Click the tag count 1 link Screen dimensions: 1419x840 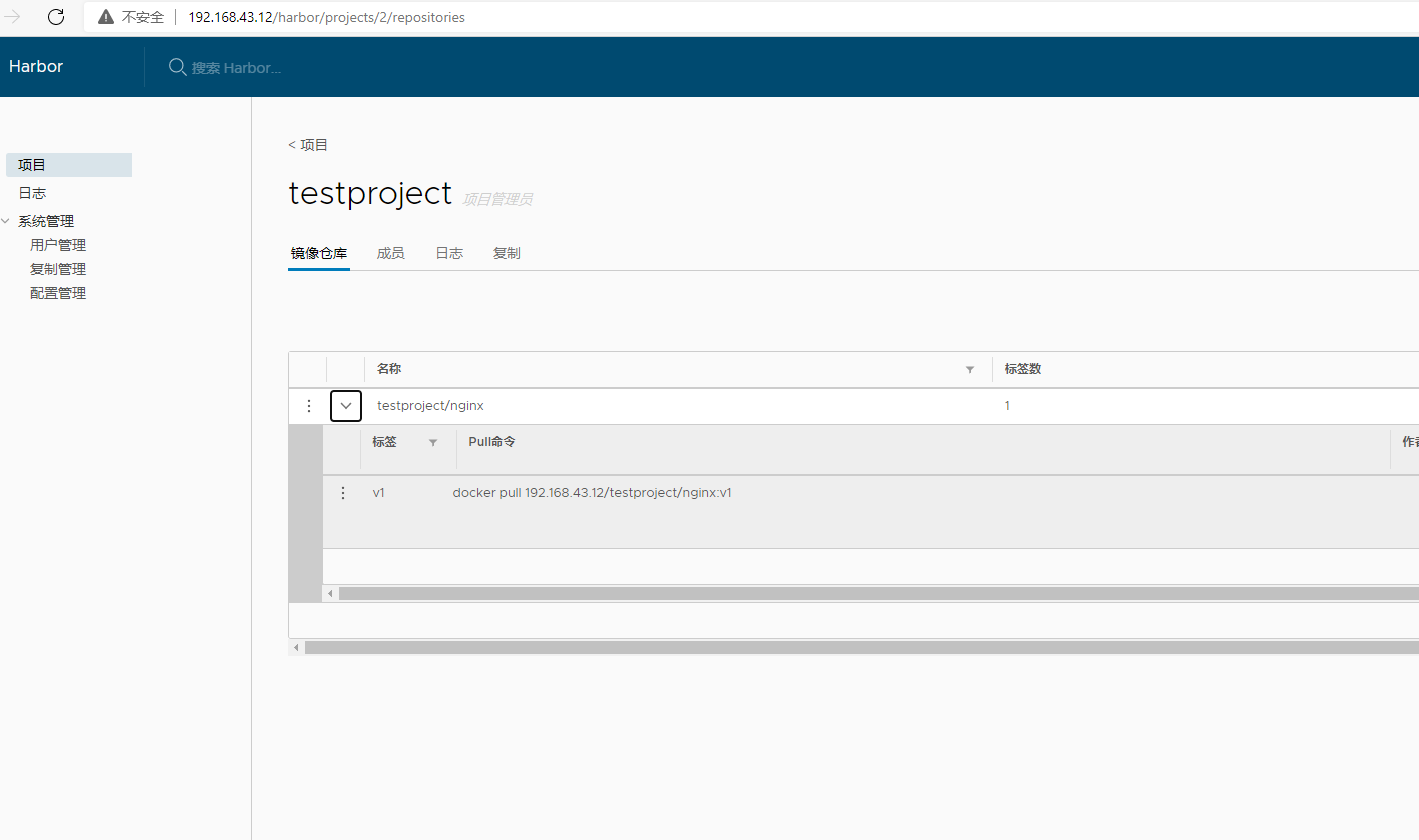click(x=1007, y=406)
